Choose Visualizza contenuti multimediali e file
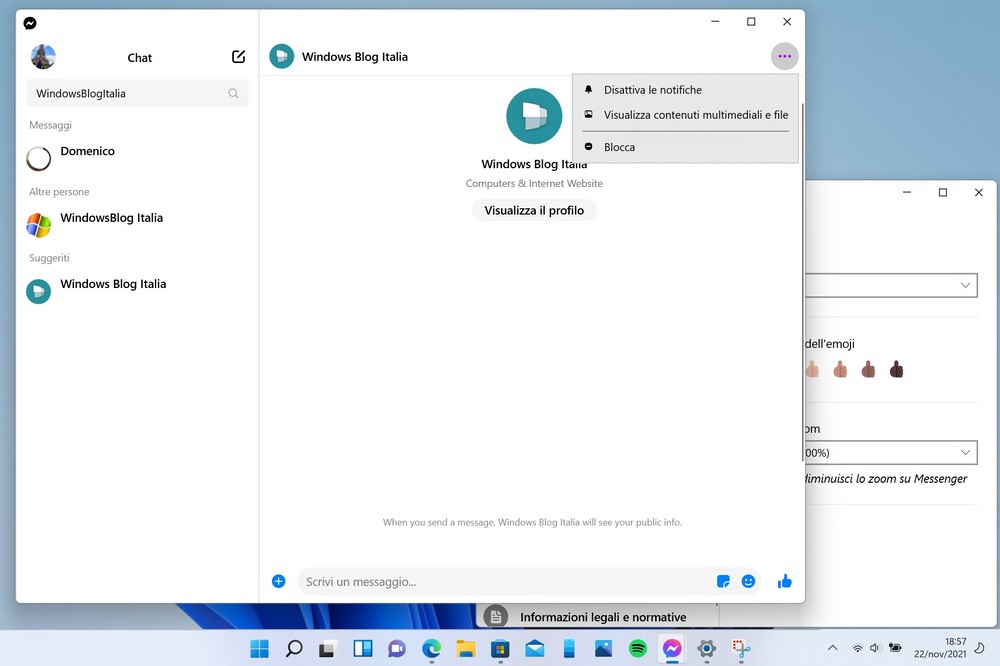The width and height of the screenshot is (1000, 666). (695, 115)
